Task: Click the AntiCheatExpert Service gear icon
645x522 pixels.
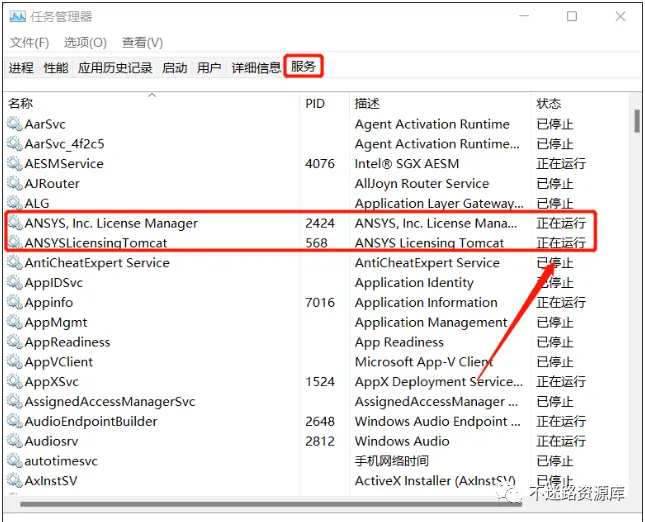Action: pos(14,262)
